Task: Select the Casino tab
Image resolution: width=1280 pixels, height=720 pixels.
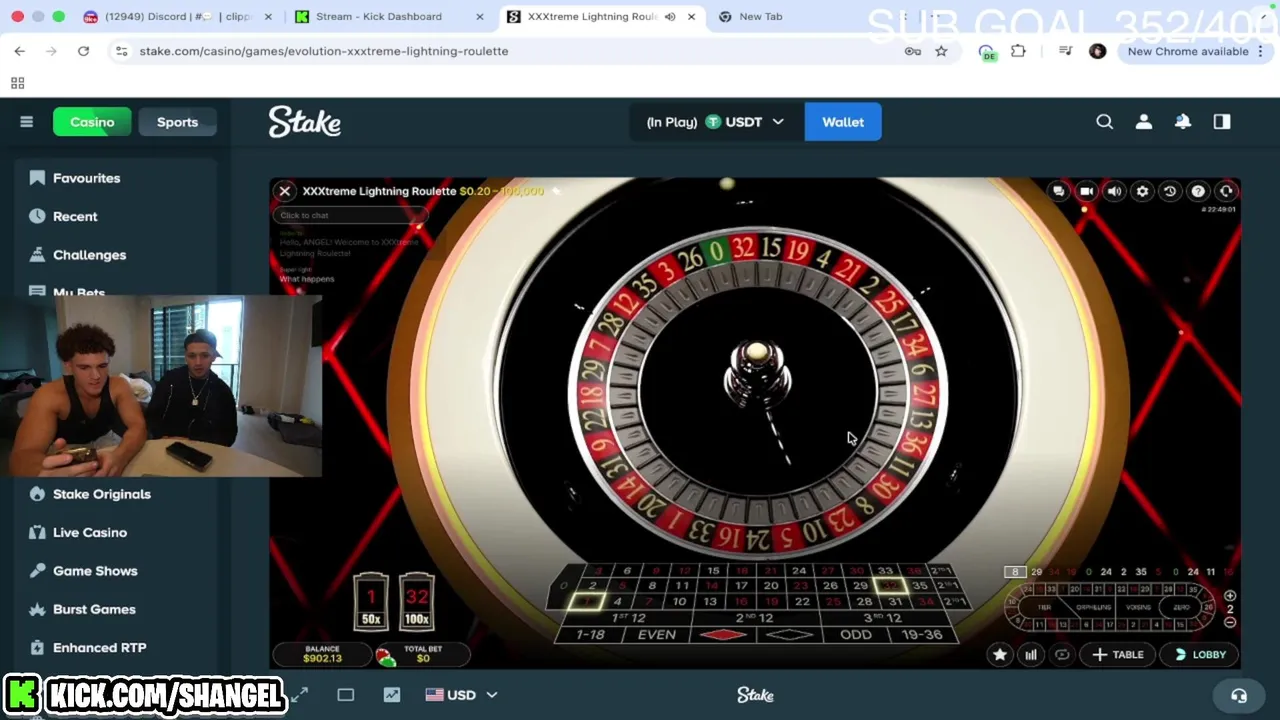Action: click(92, 122)
